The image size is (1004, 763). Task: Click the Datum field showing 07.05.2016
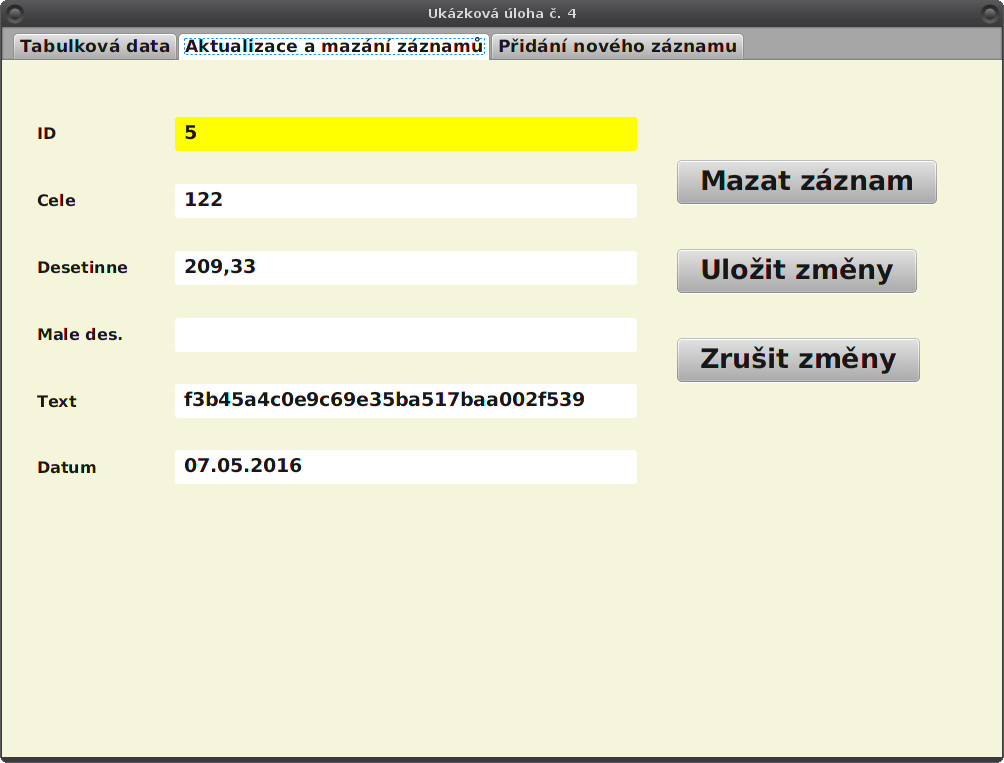405,466
